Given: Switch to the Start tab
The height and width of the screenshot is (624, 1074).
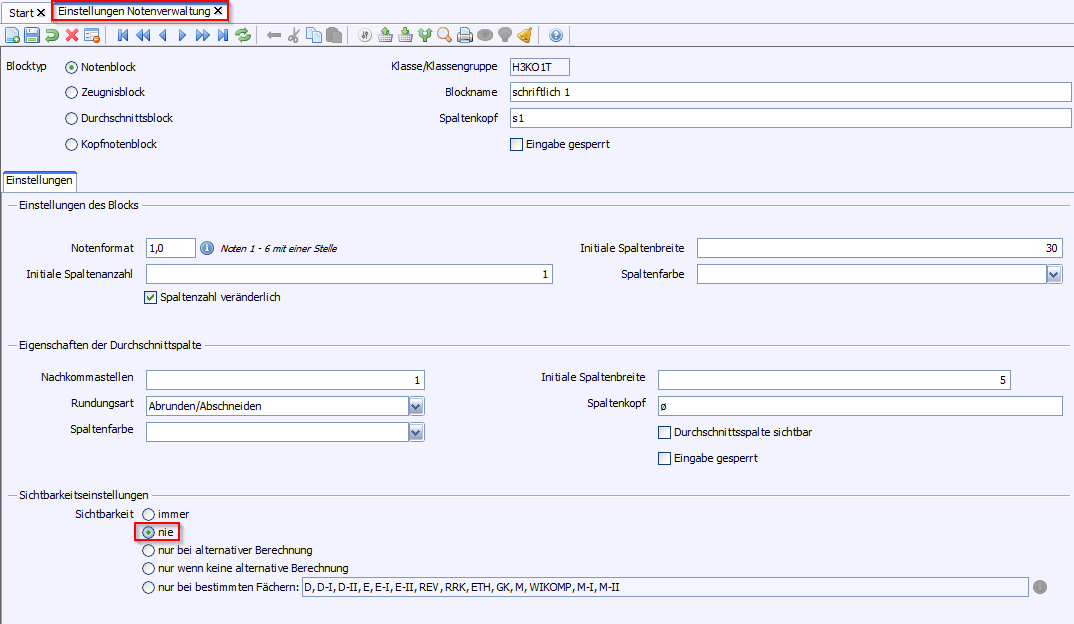Looking at the screenshot, I should [x=22, y=12].
